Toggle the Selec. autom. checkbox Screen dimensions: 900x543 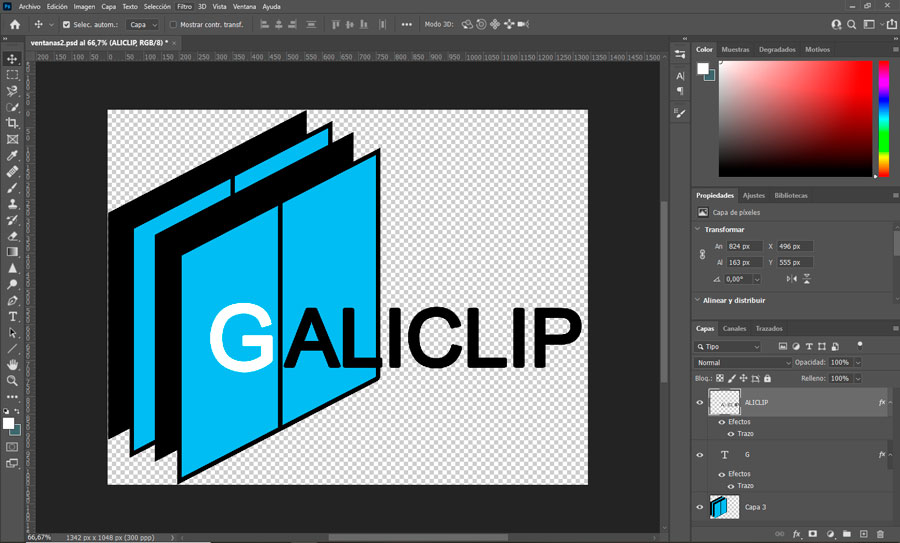(x=67, y=24)
